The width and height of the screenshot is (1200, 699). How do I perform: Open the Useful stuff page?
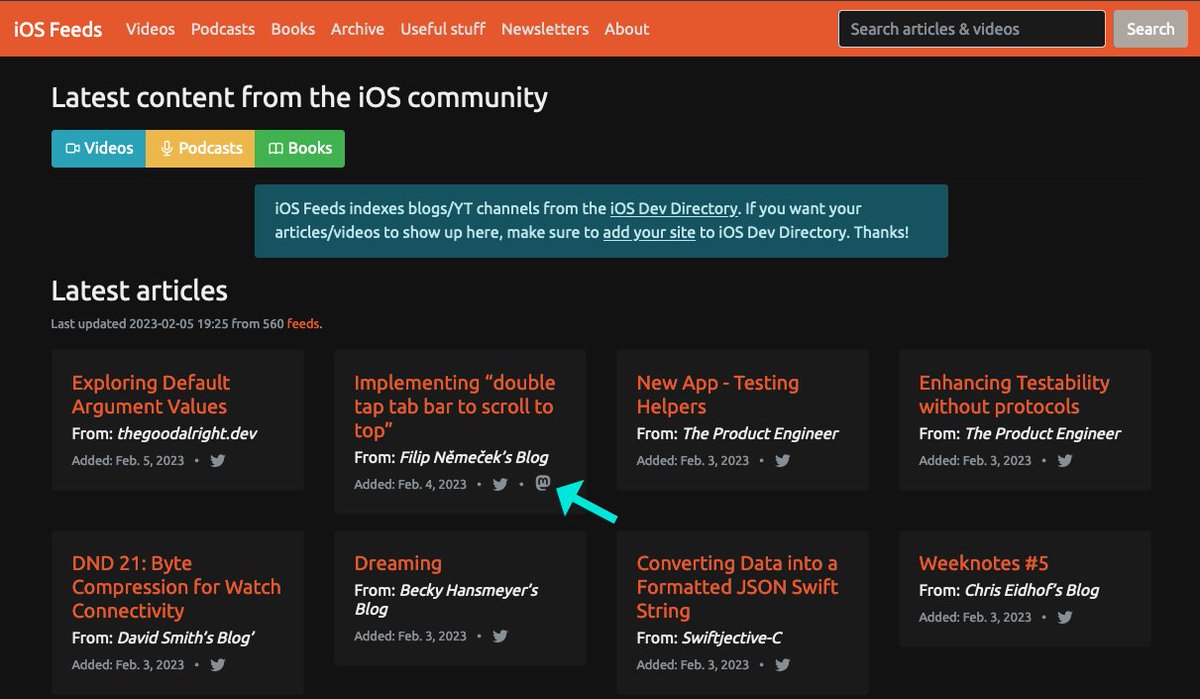coord(443,29)
